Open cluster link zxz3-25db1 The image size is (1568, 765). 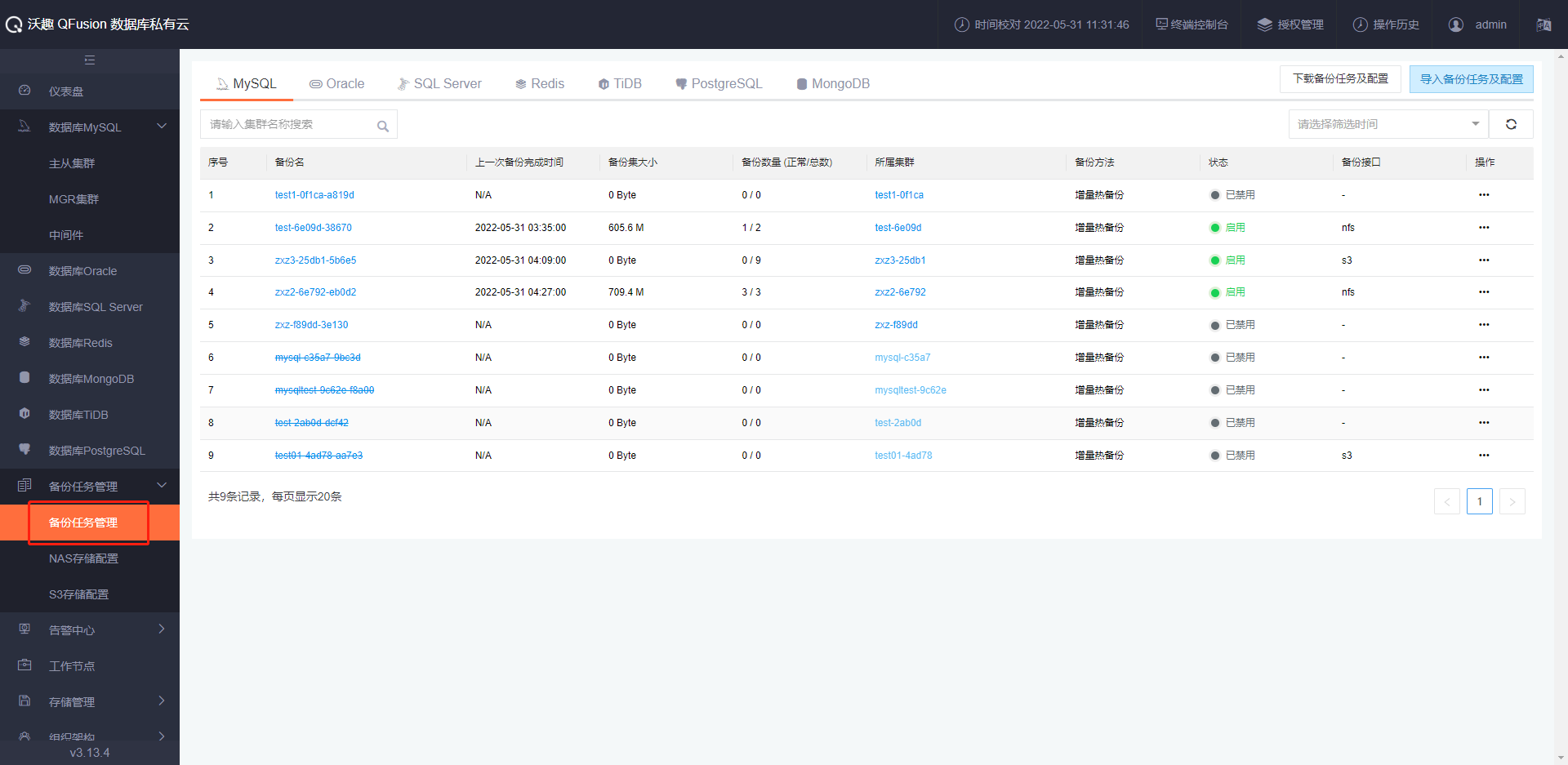[x=900, y=260]
